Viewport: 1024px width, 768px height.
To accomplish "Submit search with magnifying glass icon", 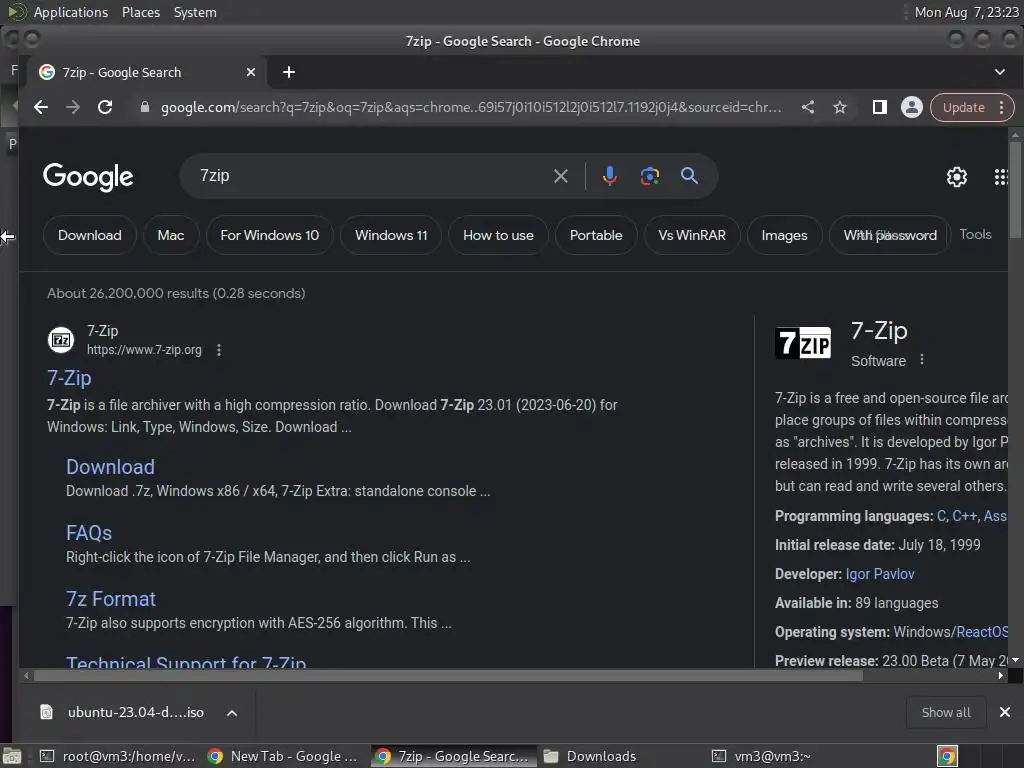I will 689,176.
